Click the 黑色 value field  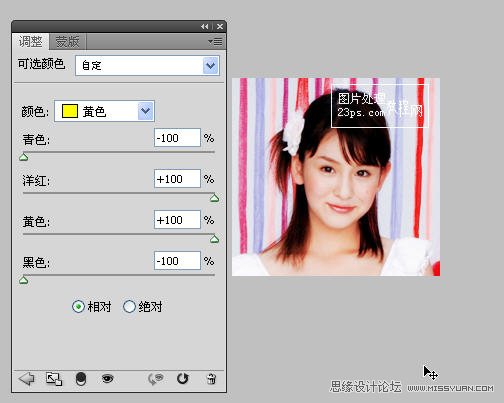(x=177, y=261)
